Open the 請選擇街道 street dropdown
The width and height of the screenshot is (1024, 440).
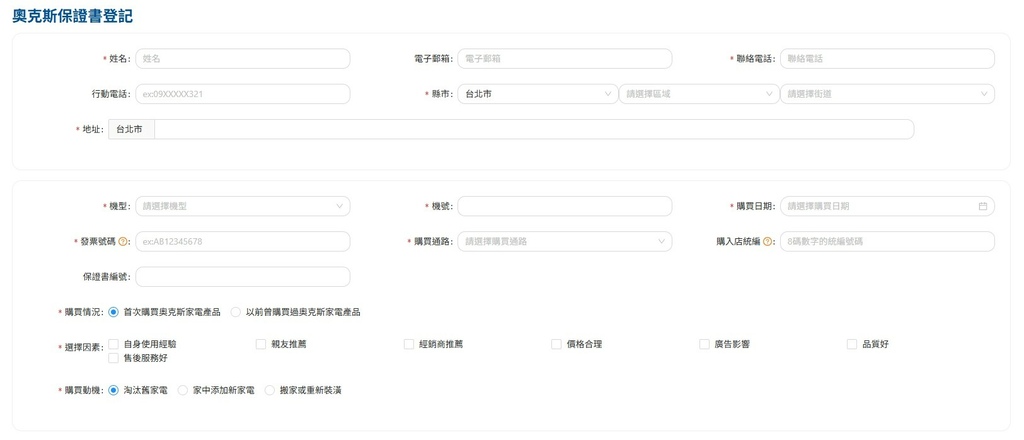coord(888,94)
